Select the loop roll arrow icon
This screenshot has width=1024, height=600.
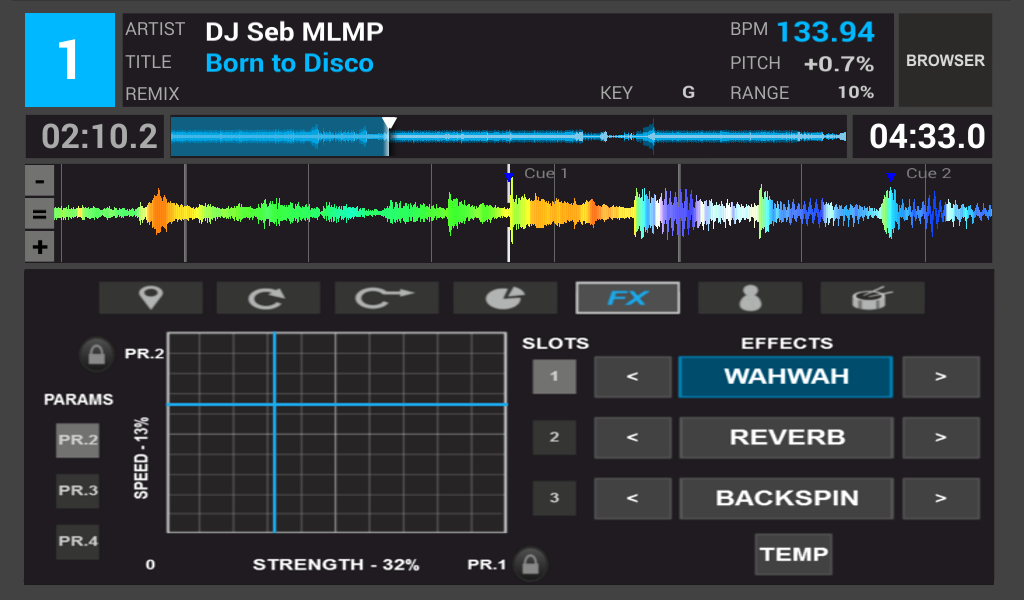[386, 298]
